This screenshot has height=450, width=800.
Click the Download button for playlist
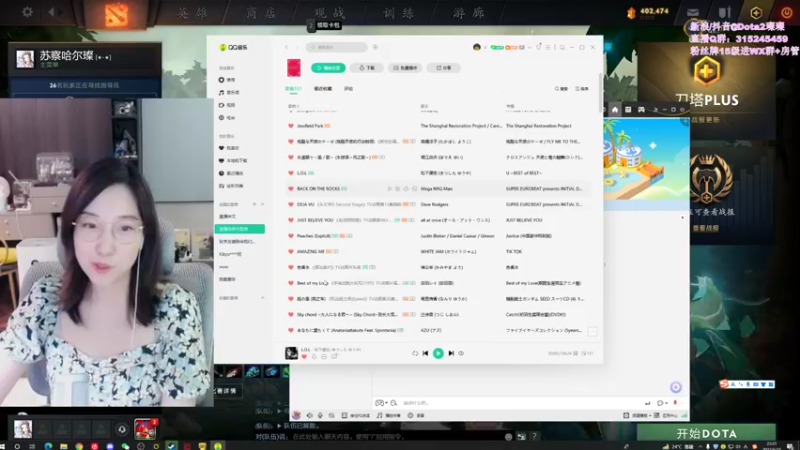[367, 68]
